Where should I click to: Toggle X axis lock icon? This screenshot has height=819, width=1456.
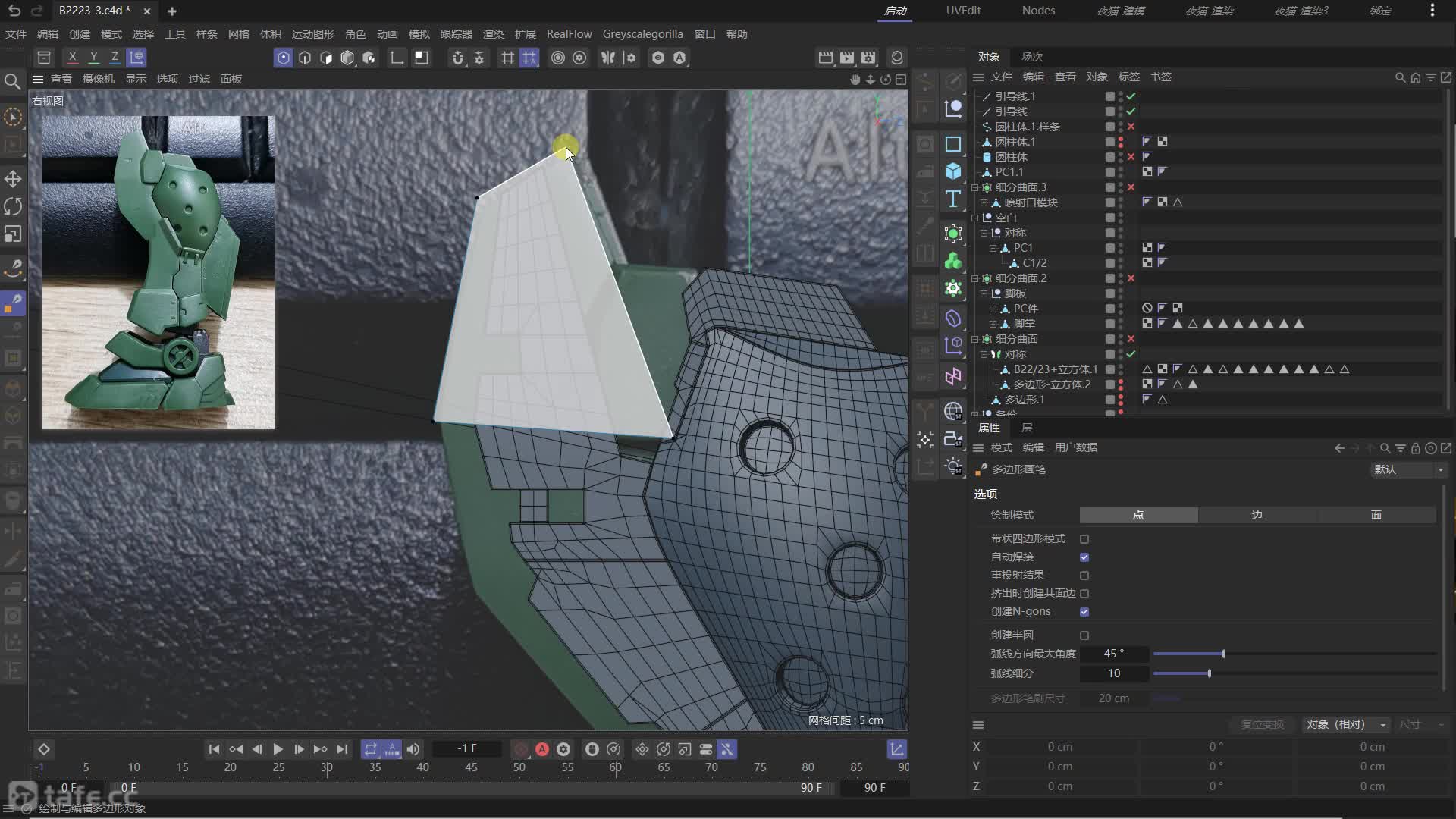(72, 57)
